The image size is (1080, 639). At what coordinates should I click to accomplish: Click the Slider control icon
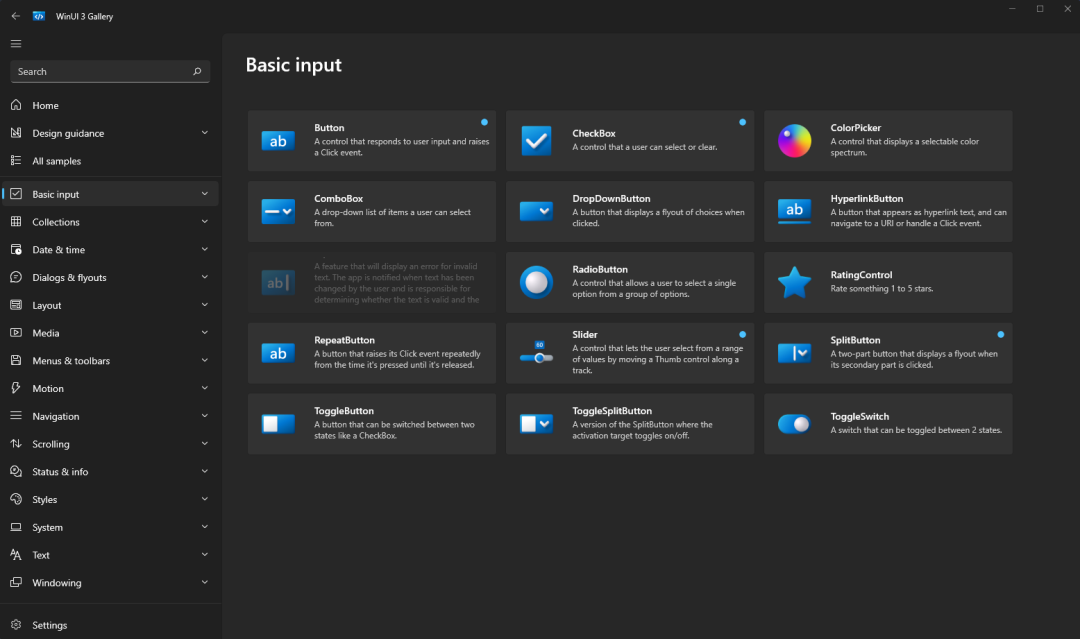(x=536, y=353)
